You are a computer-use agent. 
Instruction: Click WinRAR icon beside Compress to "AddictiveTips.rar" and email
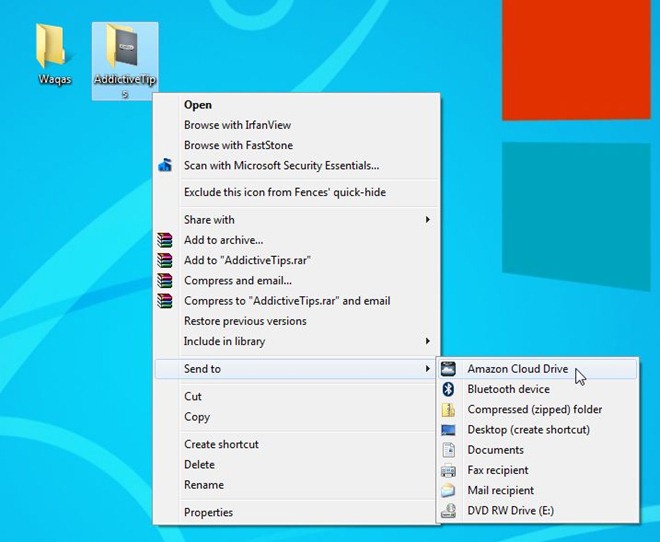(x=165, y=300)
